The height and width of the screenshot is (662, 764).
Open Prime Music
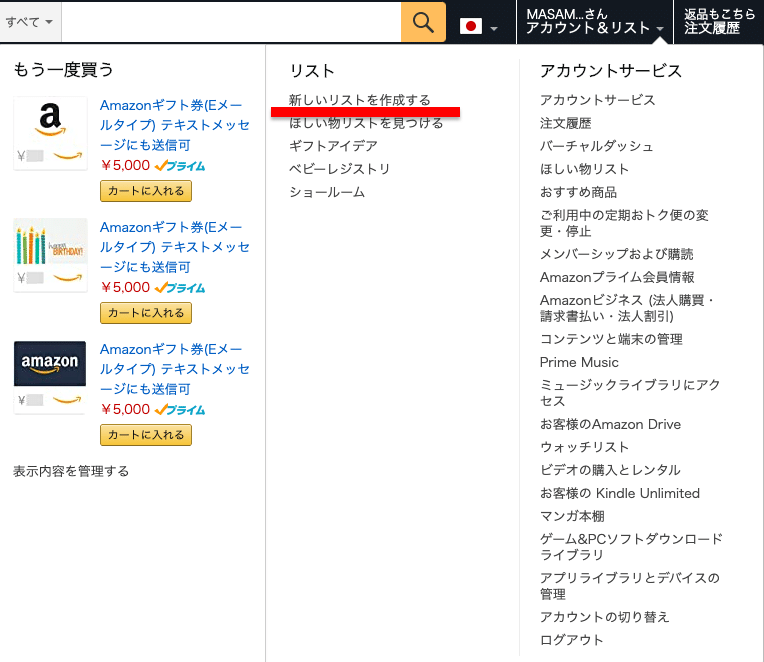(579, 362)
